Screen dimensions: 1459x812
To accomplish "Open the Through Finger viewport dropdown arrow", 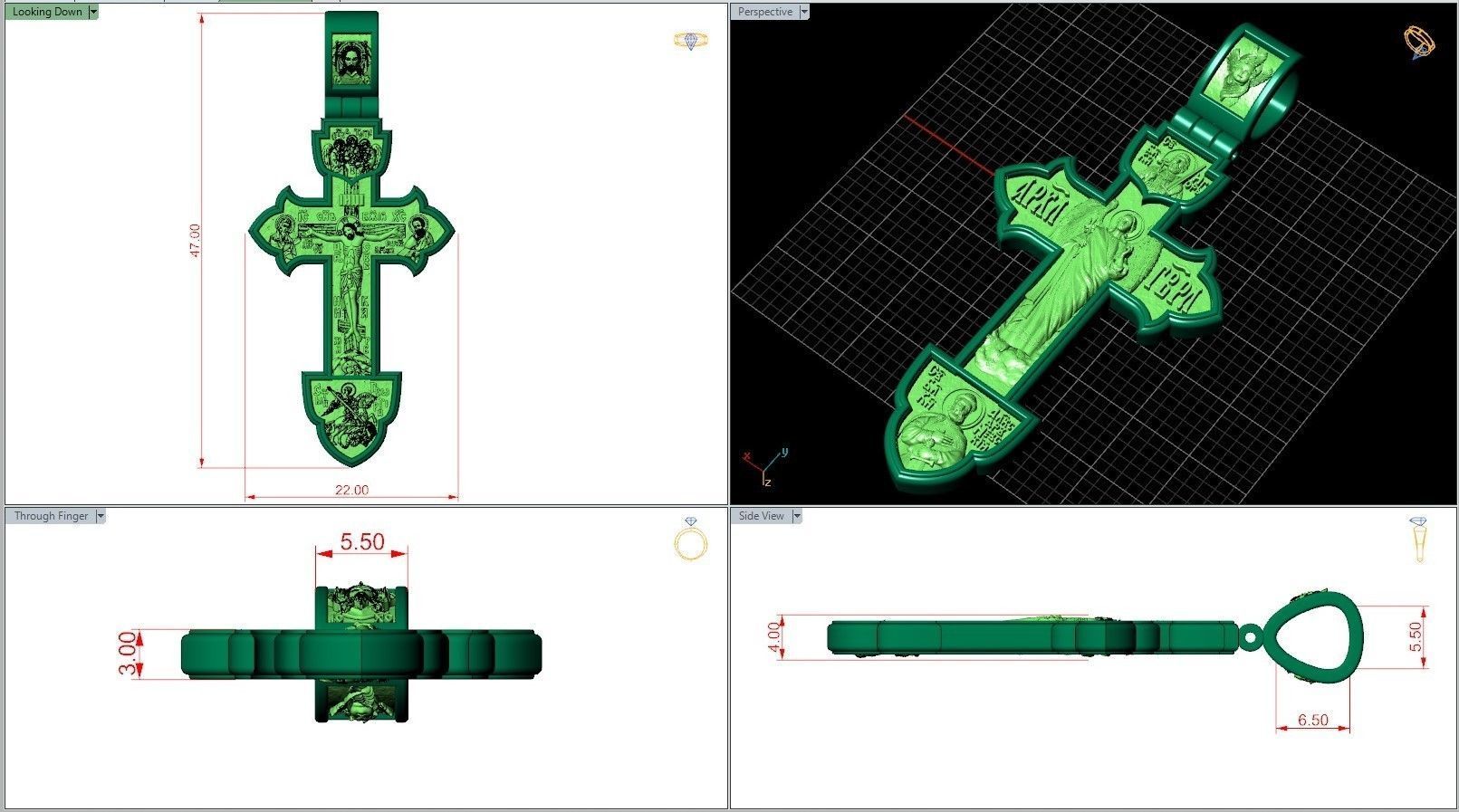I will tap(101, 516).
